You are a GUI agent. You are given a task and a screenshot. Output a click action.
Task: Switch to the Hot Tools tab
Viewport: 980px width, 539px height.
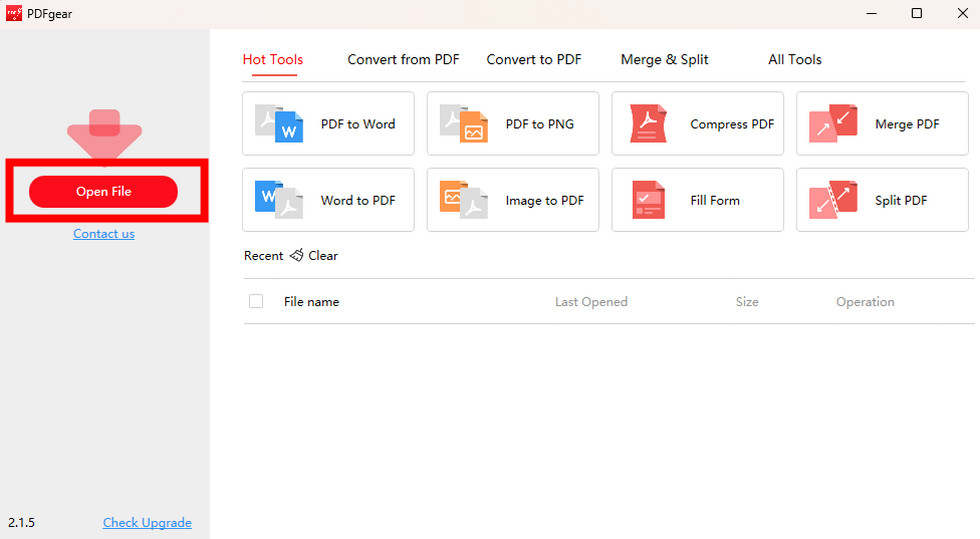pos(272,59)
